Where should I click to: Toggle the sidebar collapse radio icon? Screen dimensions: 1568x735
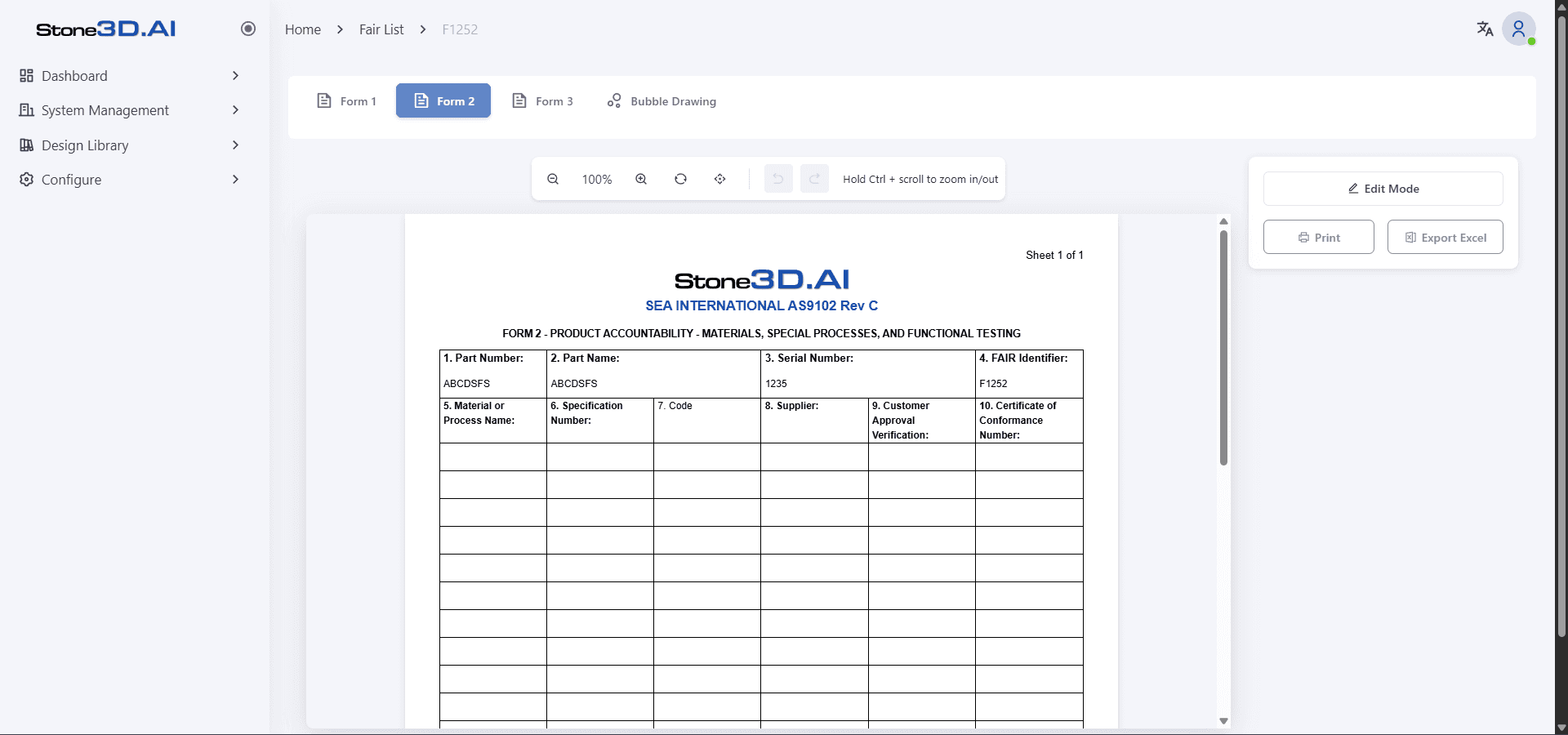click(x=248, y=29)
